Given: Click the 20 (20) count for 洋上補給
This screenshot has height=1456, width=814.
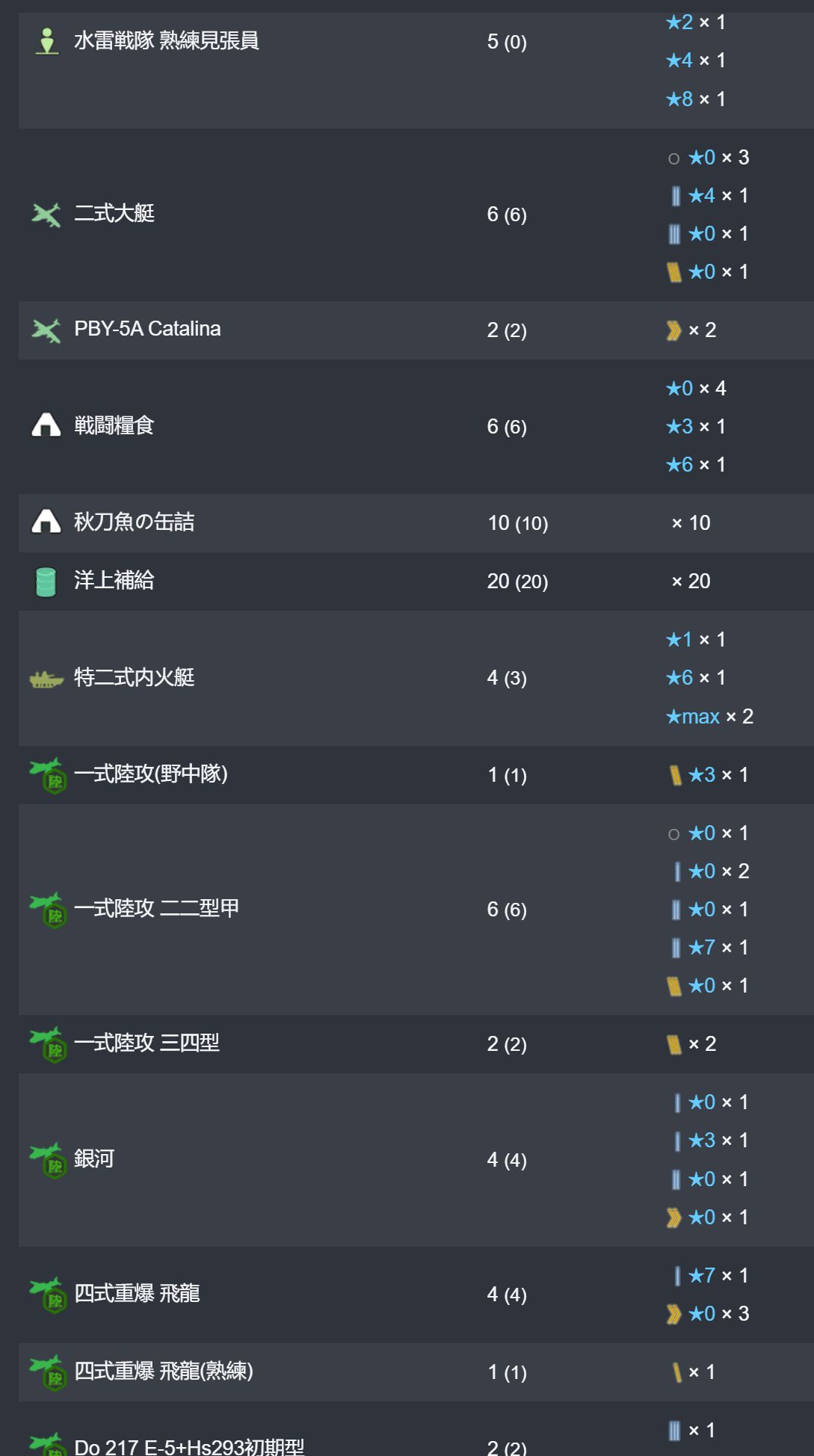Looking at the screenshot, I should tap(517, 582).
